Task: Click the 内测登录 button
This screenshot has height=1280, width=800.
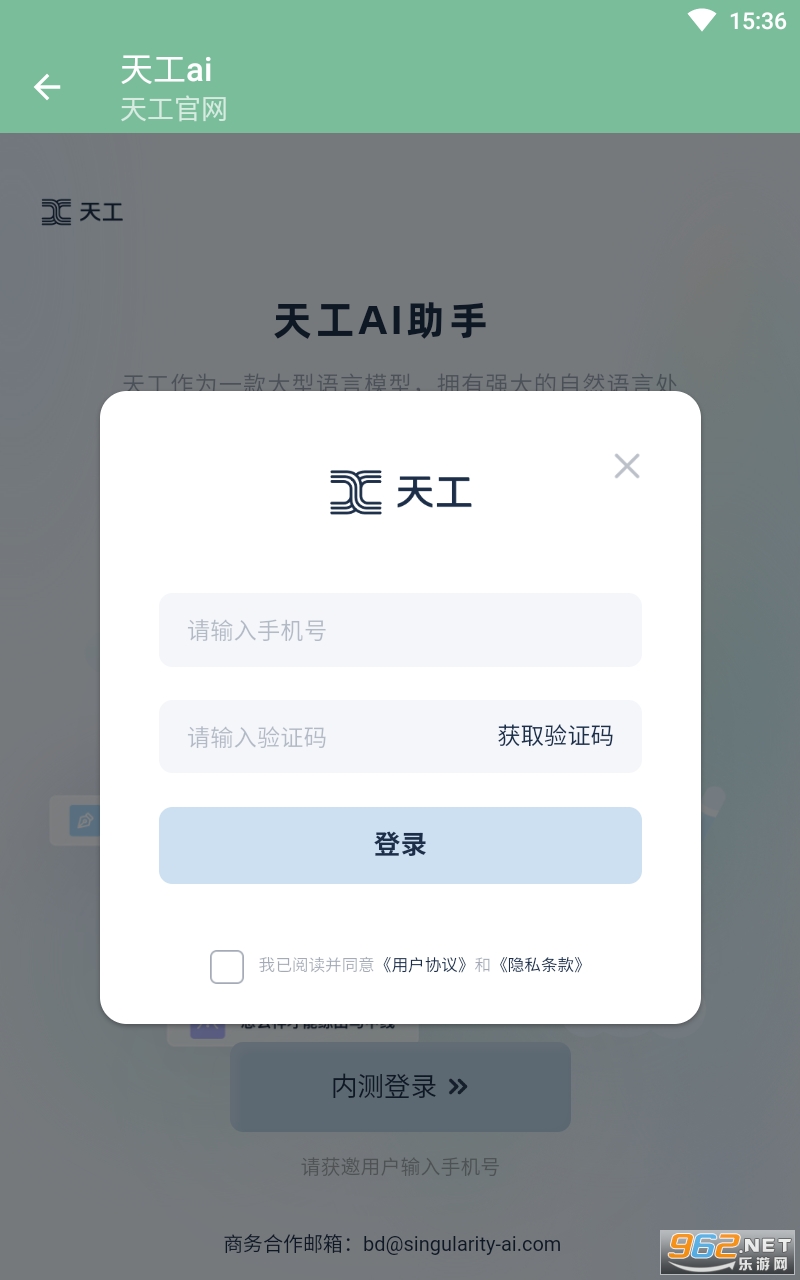Action: [400, 1087]
